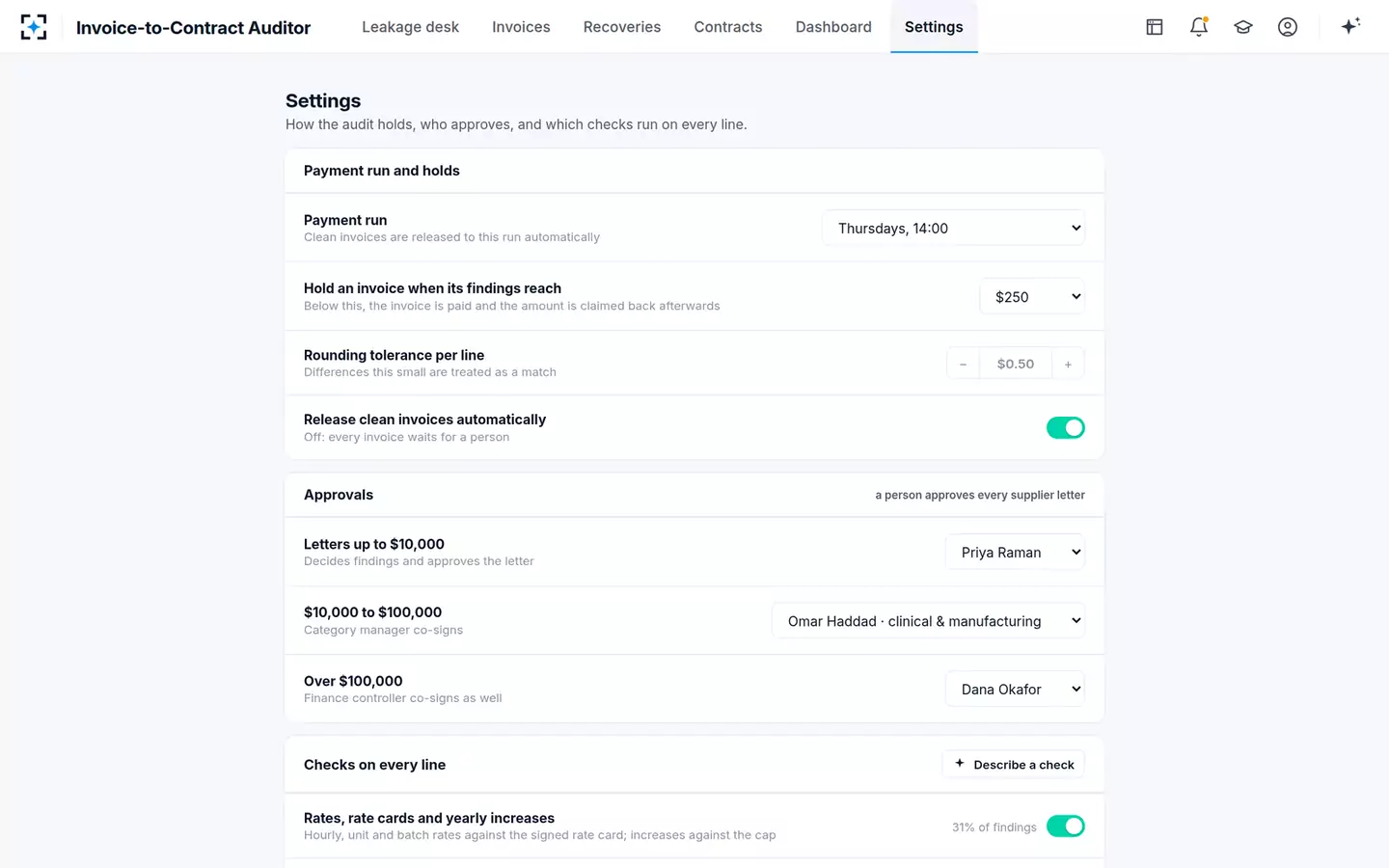Click the 'Hold an invoice when its findings reach' label
The width and height of the screenshot is (1389, 868).
pos(432,288)
